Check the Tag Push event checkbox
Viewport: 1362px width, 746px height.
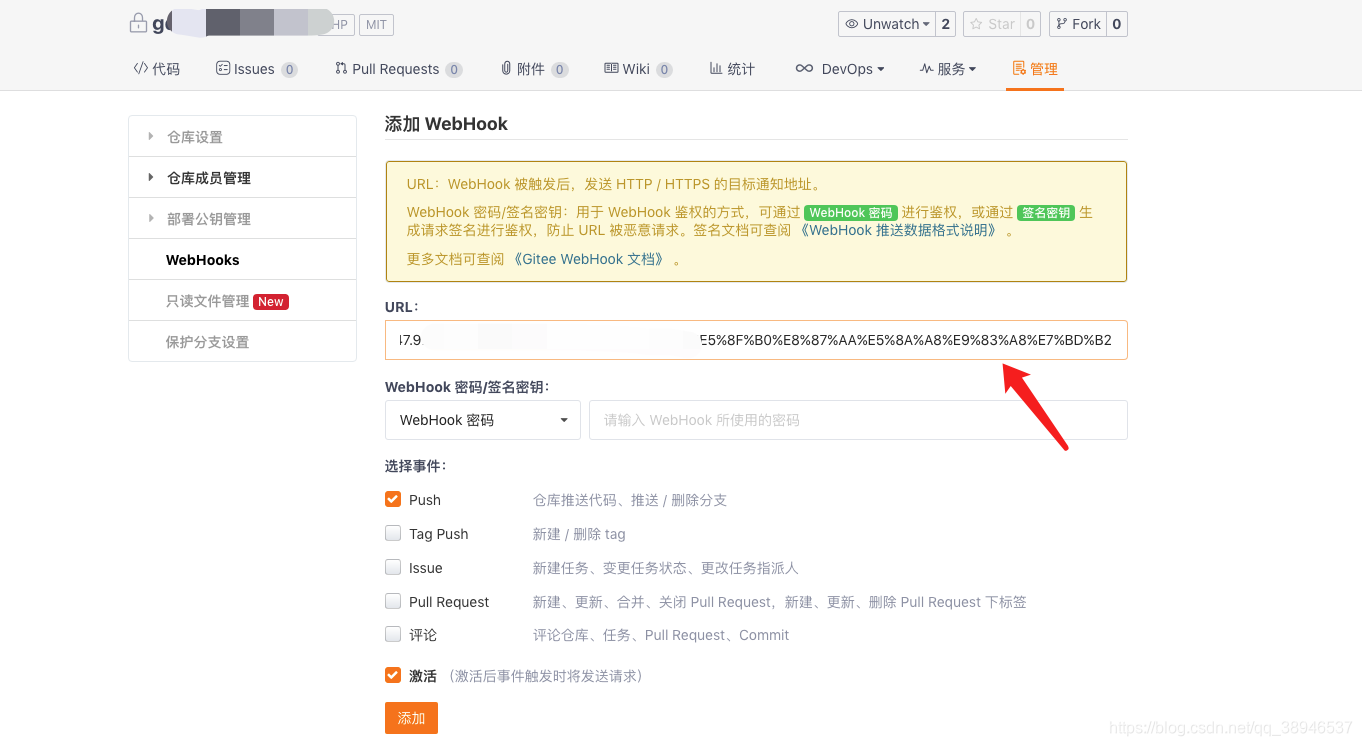(393, 533)
